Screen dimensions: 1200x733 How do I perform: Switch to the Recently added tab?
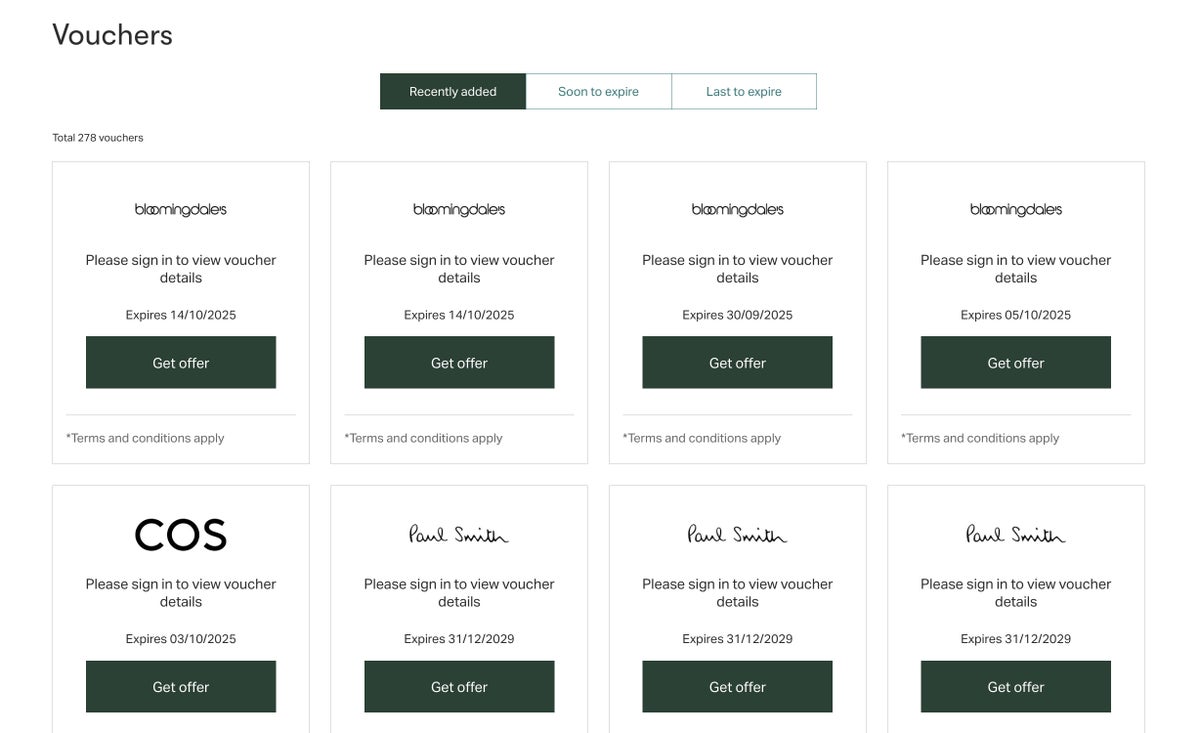click(x=453, y=92)
